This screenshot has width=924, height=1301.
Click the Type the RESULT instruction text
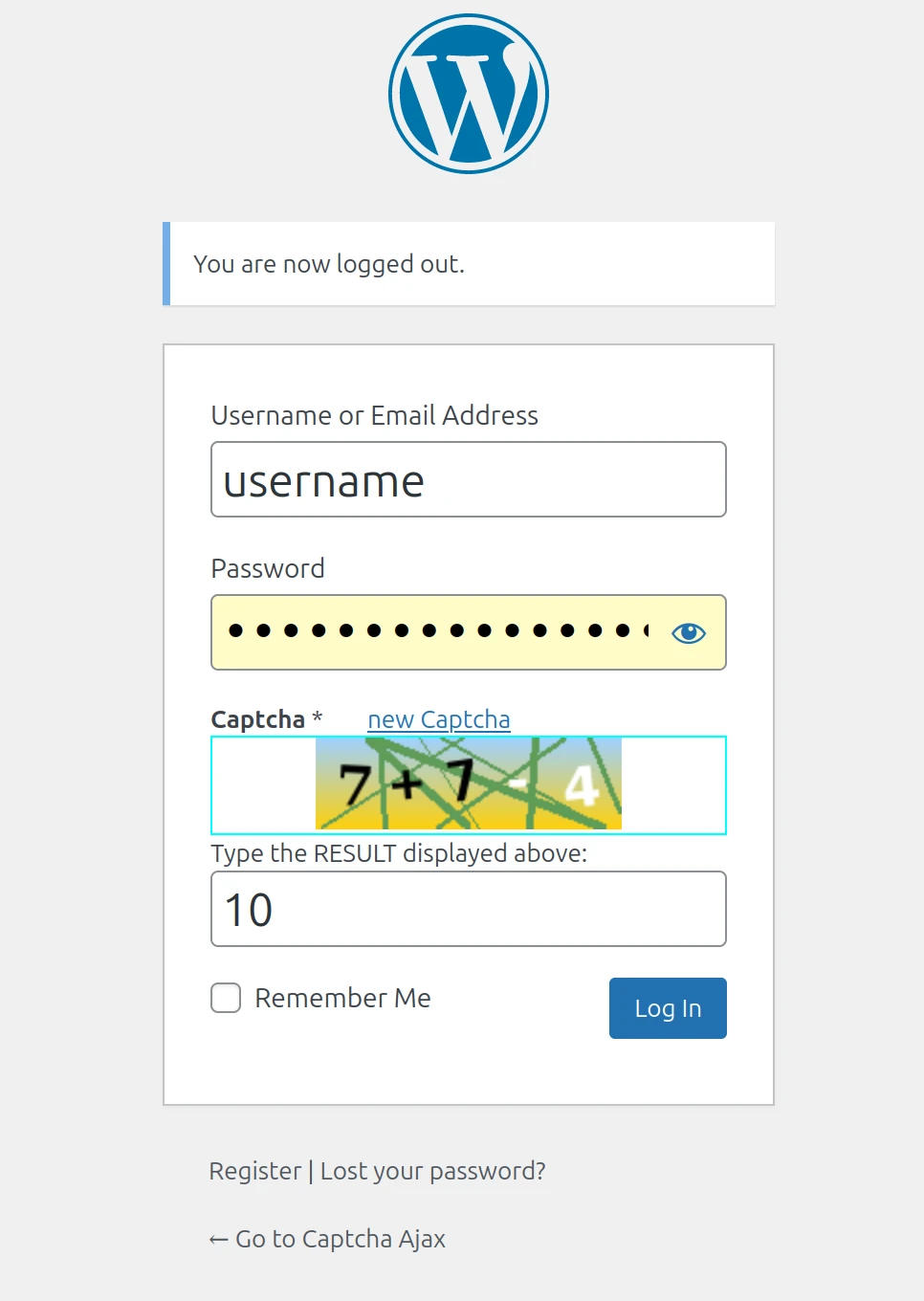pos(399,853)
